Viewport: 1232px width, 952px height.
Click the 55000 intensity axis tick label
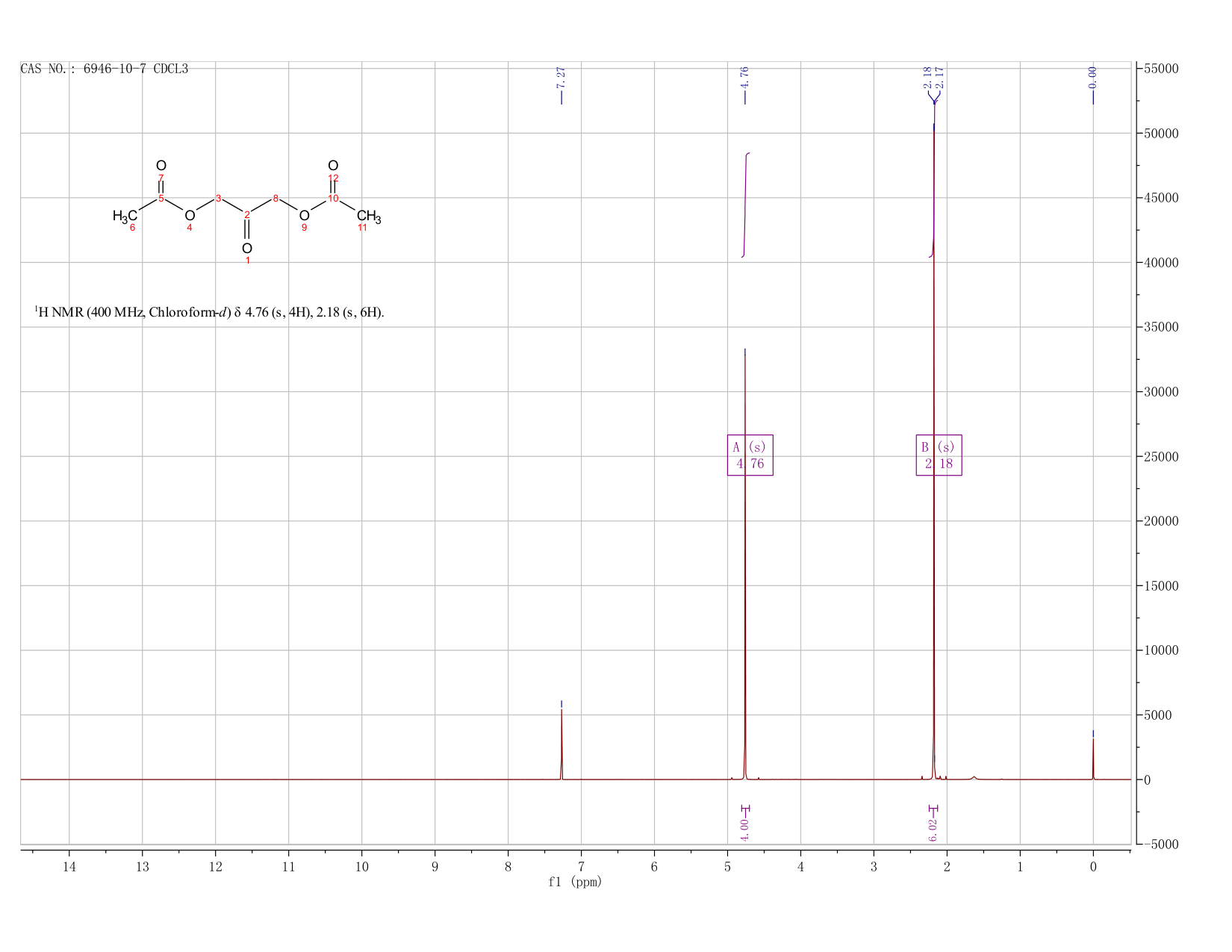point(1161,69)
